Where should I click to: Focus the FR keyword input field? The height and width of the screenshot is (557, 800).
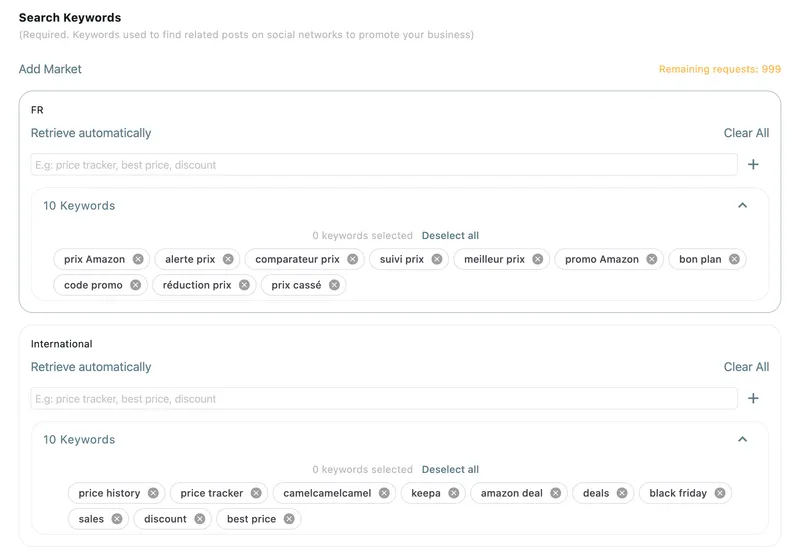point(384,165)
